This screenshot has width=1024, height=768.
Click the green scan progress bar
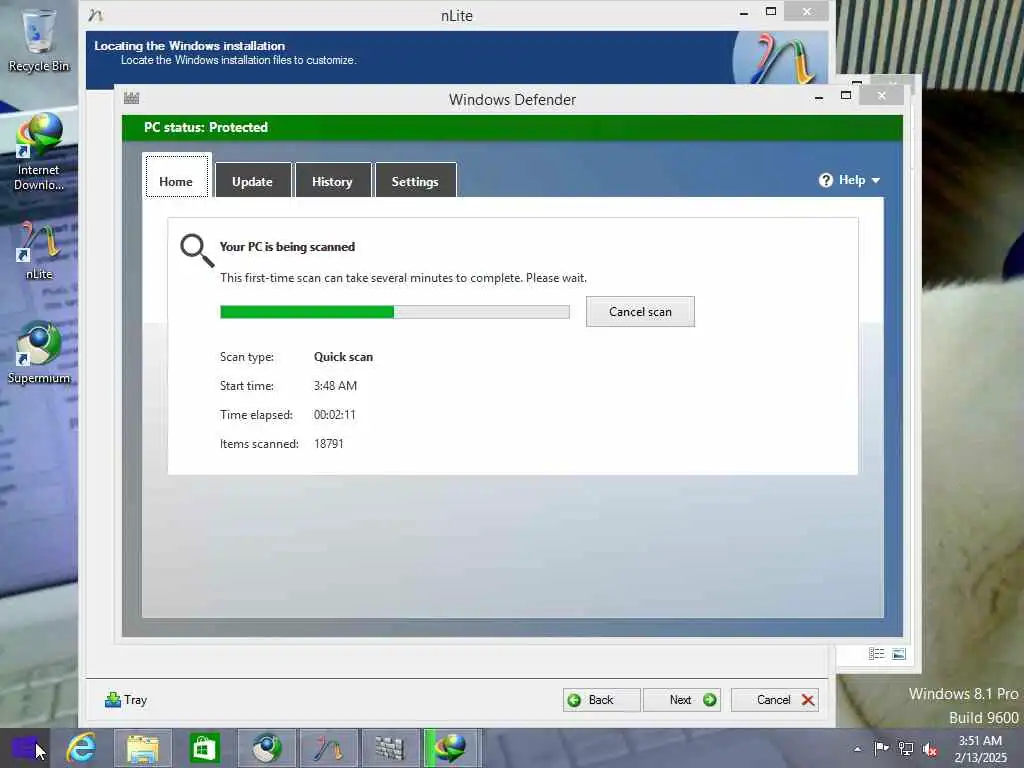coord(394,312)
